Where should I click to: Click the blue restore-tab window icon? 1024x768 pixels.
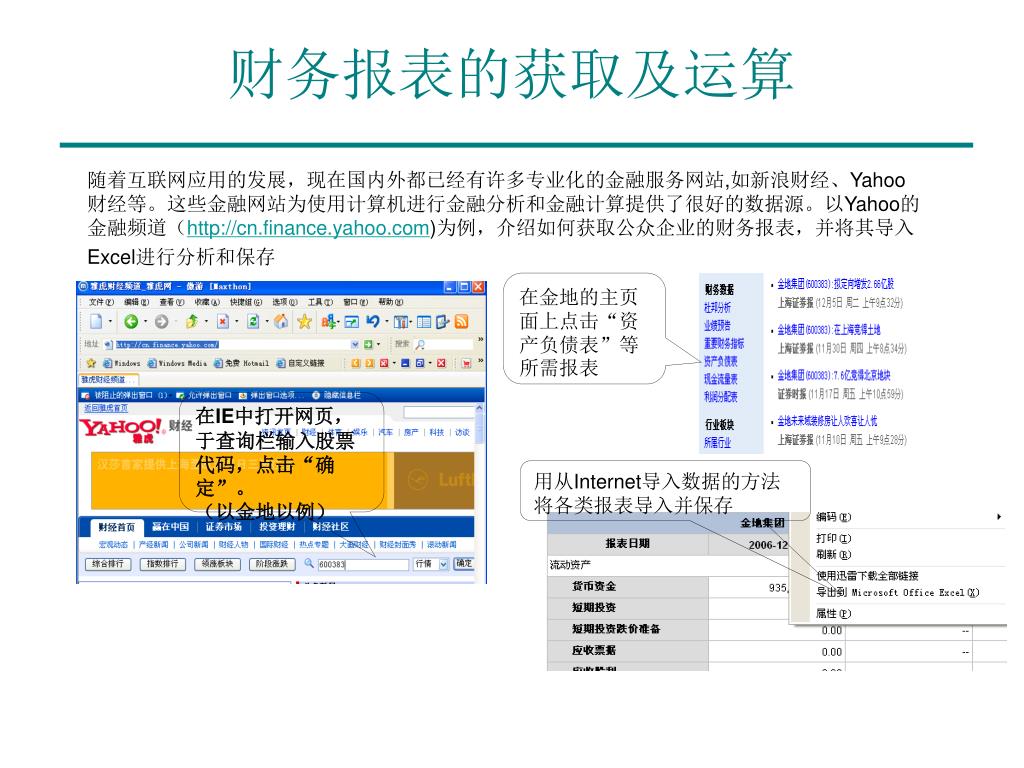pyautogui.click(x=420, y=363)
